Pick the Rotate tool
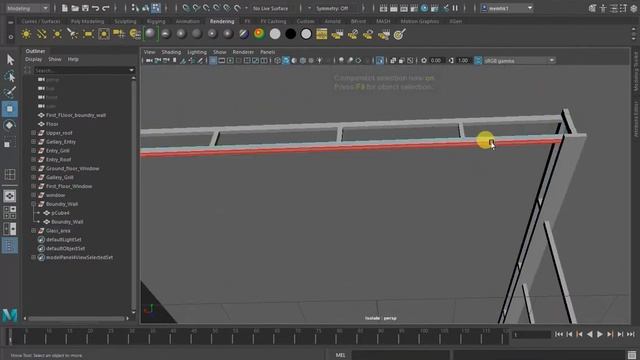 (10, 125)
